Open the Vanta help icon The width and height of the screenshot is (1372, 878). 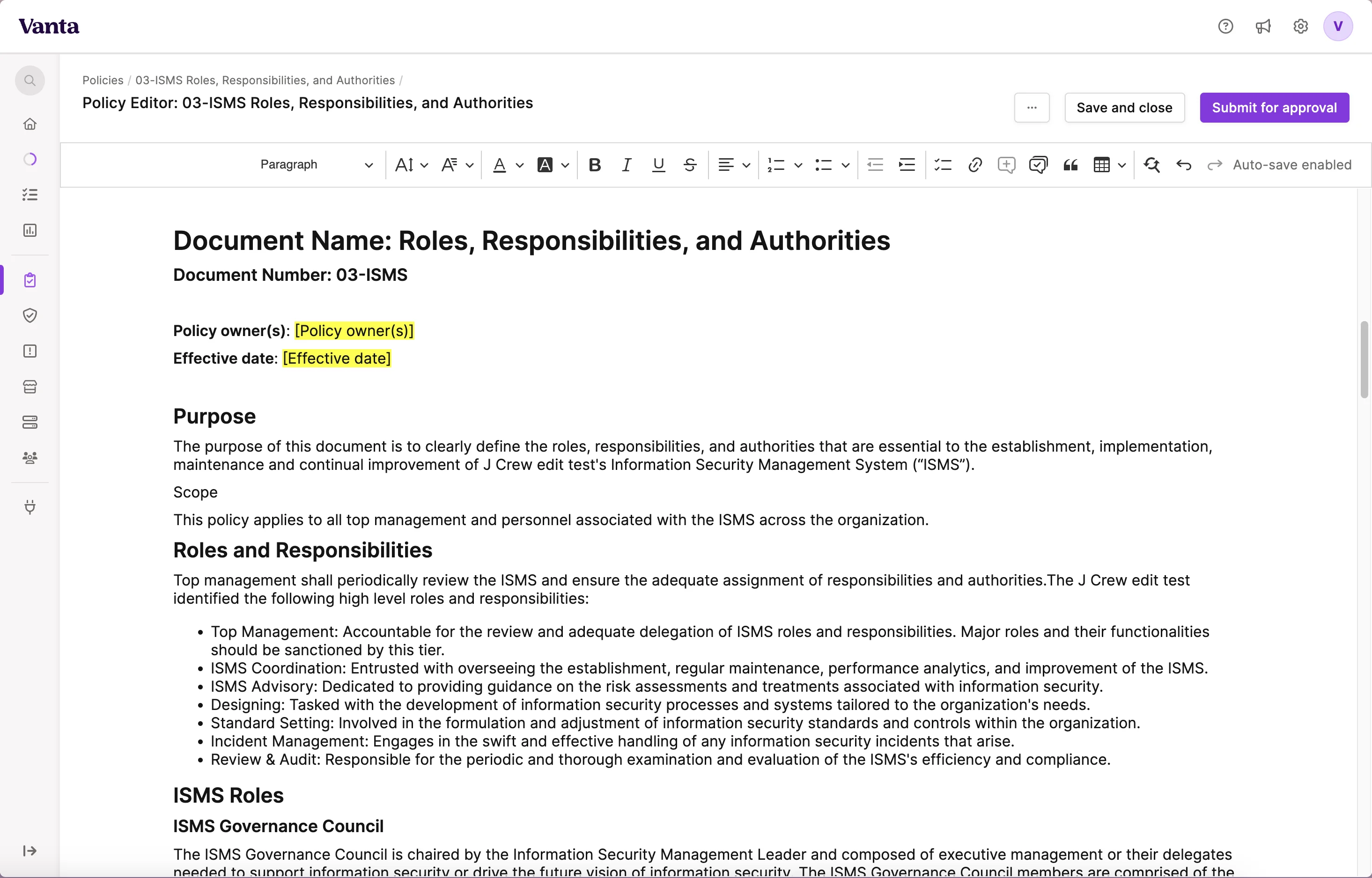(1225, 26)
